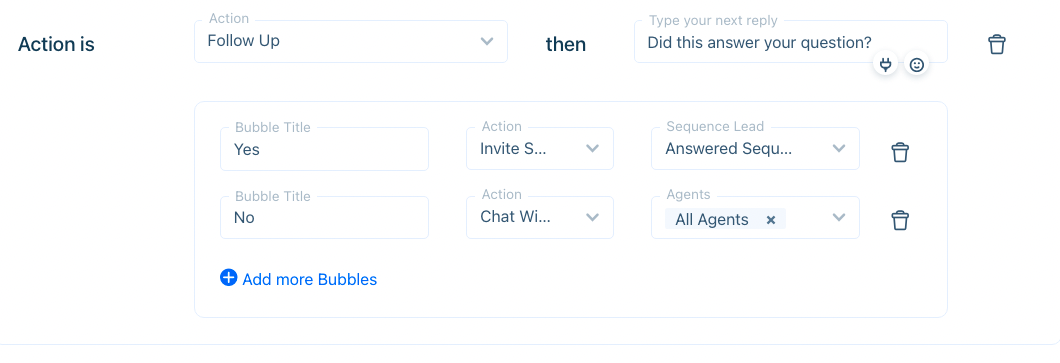The width and height of the screenshot is (1060, 363).
Task: Open the Follow Up action dropdown
Action: (x=351, y=41)
